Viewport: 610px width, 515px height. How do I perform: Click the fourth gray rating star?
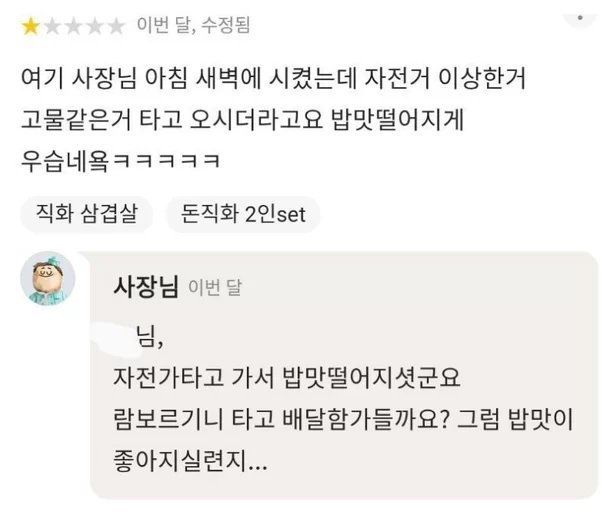pos(94,27)
